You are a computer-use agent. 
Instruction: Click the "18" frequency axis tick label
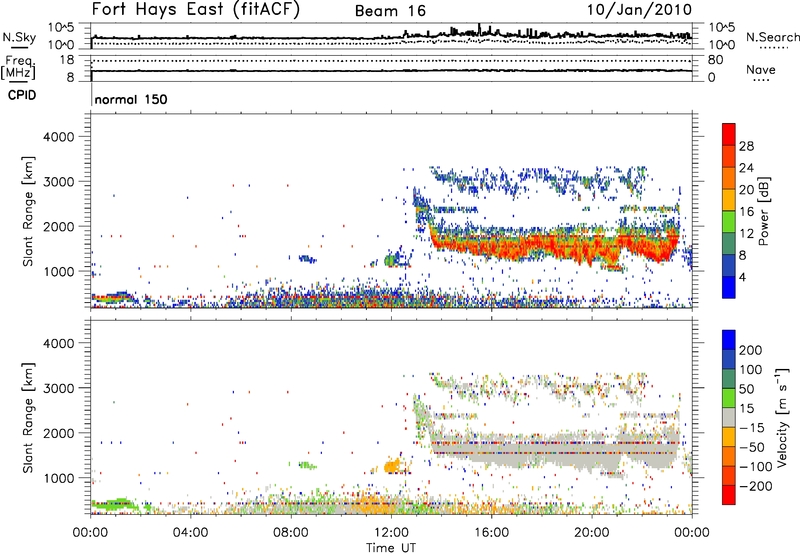67,60
